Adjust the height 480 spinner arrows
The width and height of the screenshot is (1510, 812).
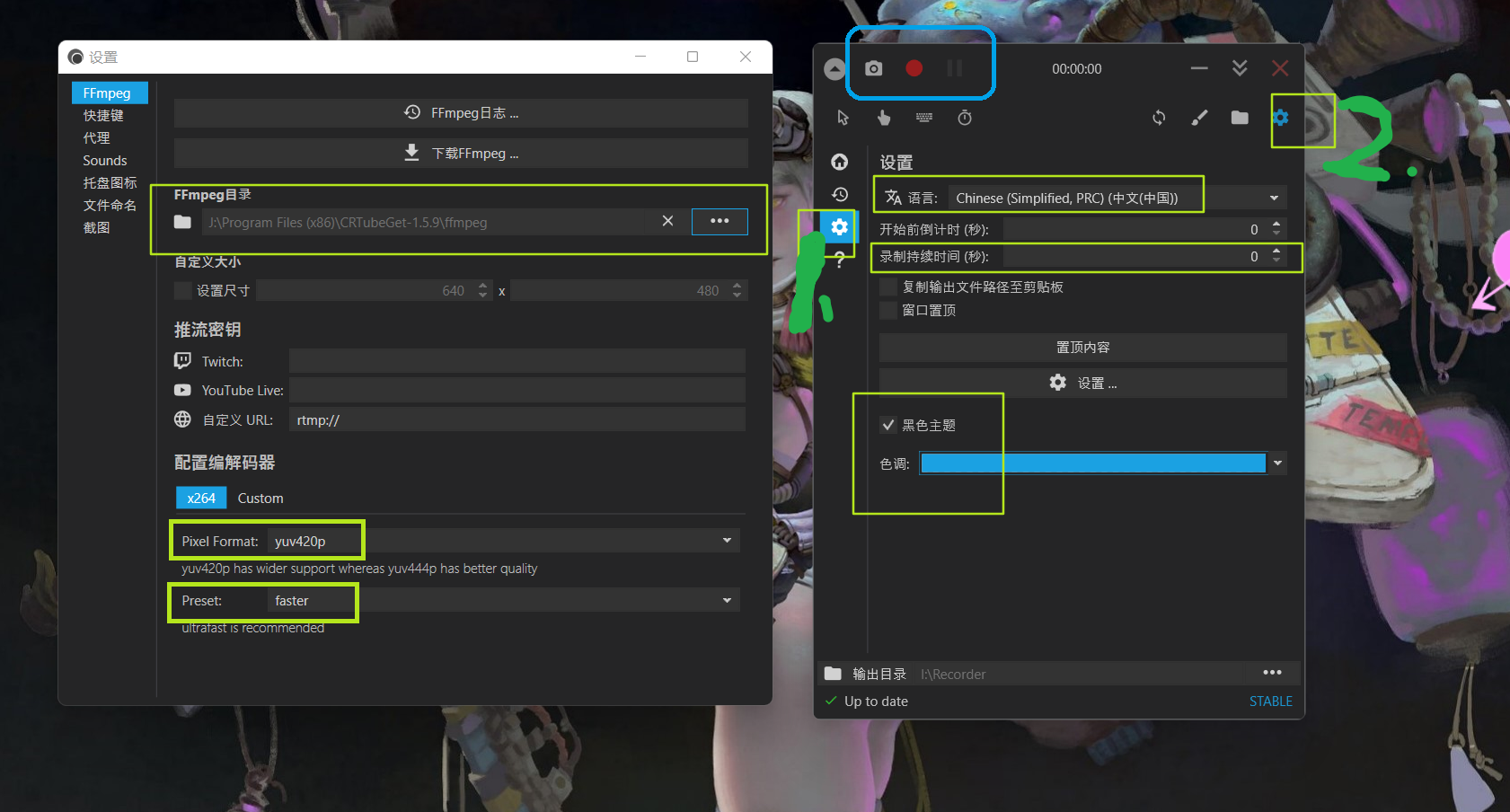[737, 290]
